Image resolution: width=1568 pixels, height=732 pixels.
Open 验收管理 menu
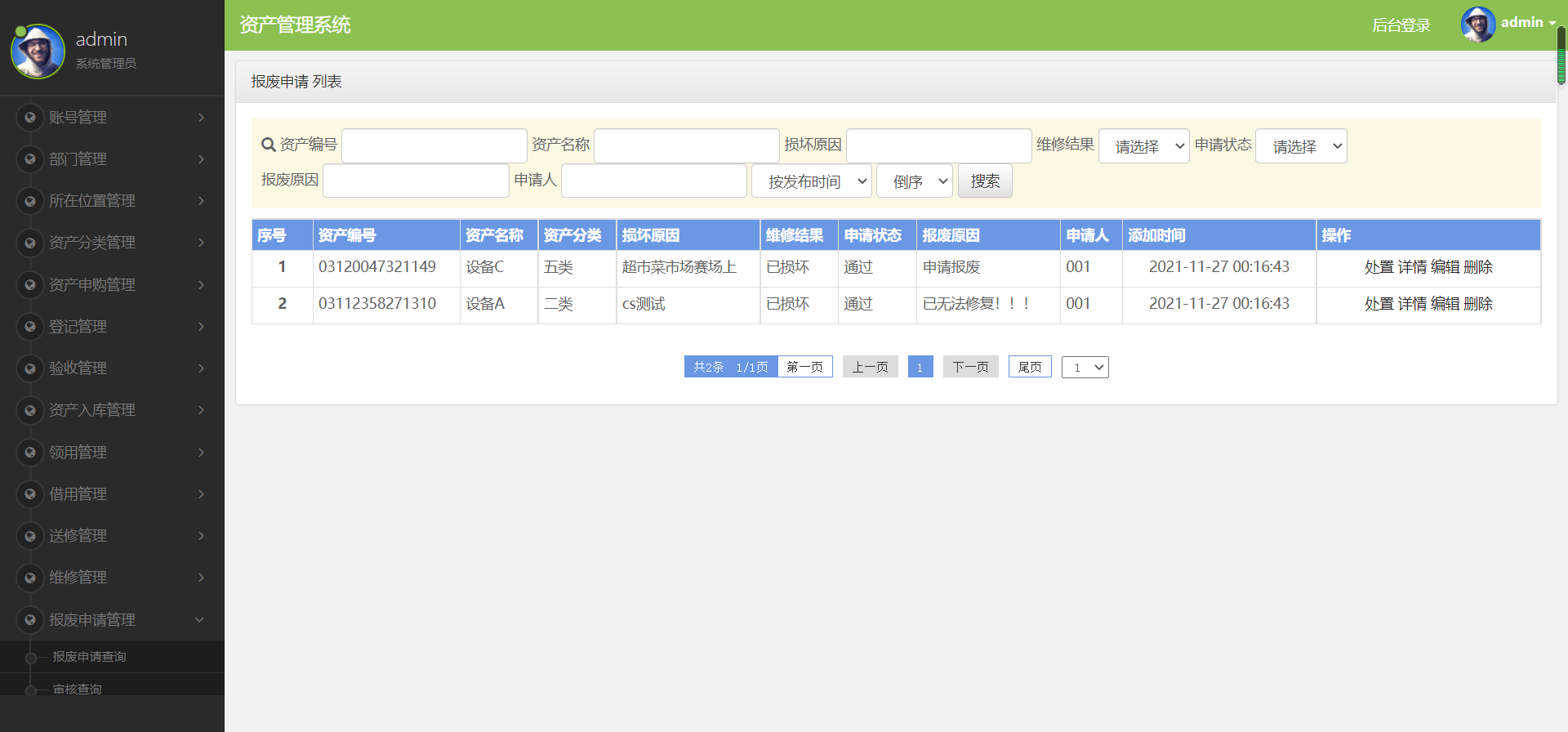[x=112, y=368]
